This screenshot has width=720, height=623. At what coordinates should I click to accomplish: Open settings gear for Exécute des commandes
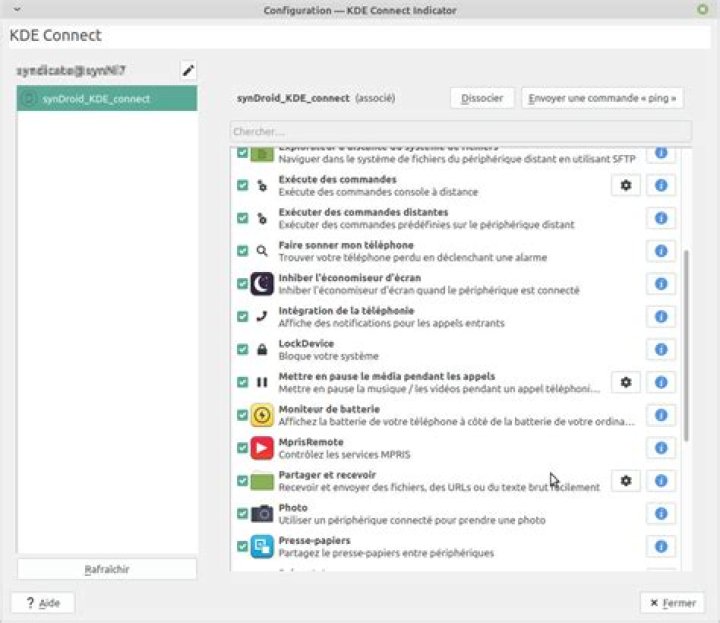pos(625,185)
